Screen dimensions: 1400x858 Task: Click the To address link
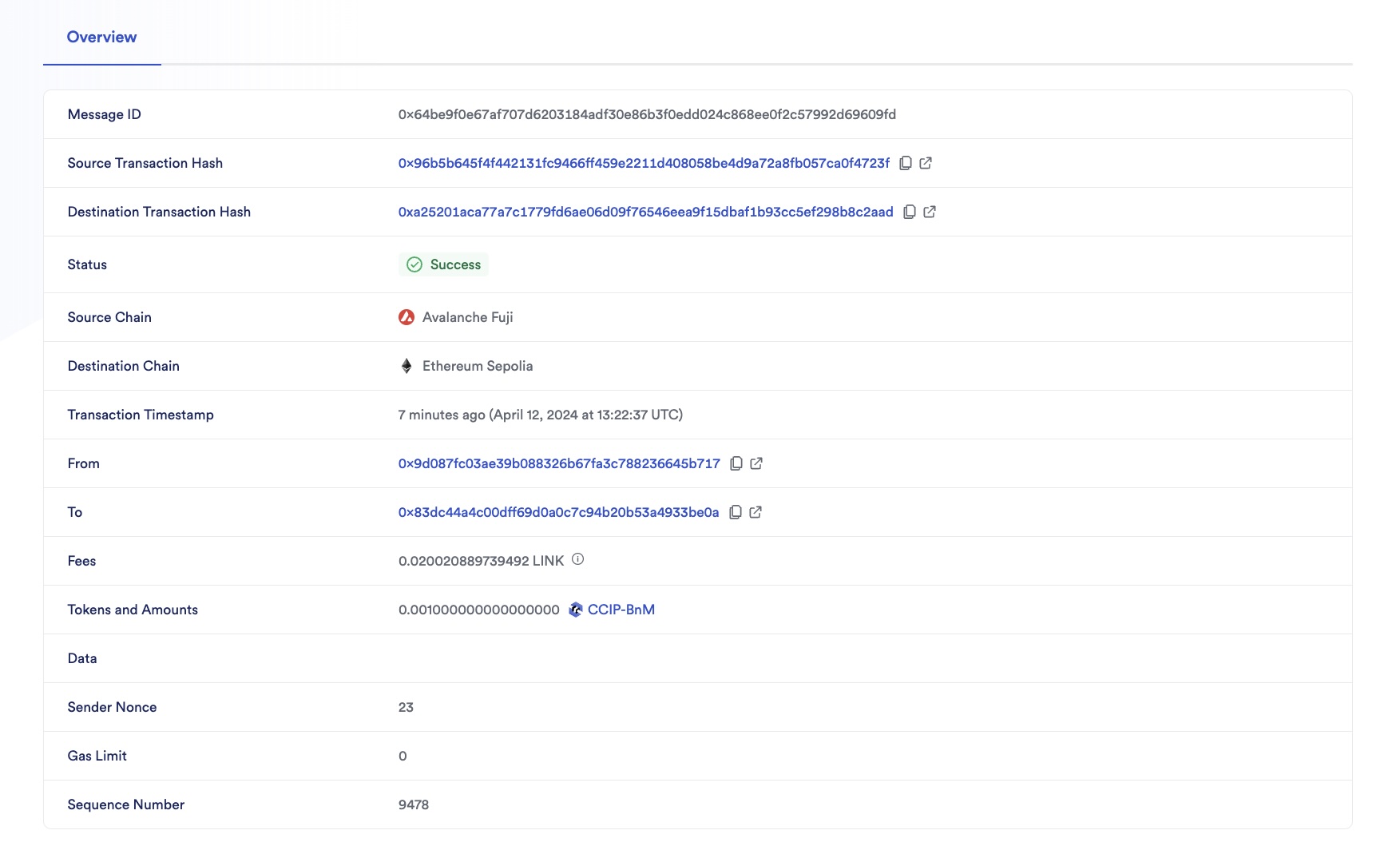pyautogui.click(x=558, y=512)
